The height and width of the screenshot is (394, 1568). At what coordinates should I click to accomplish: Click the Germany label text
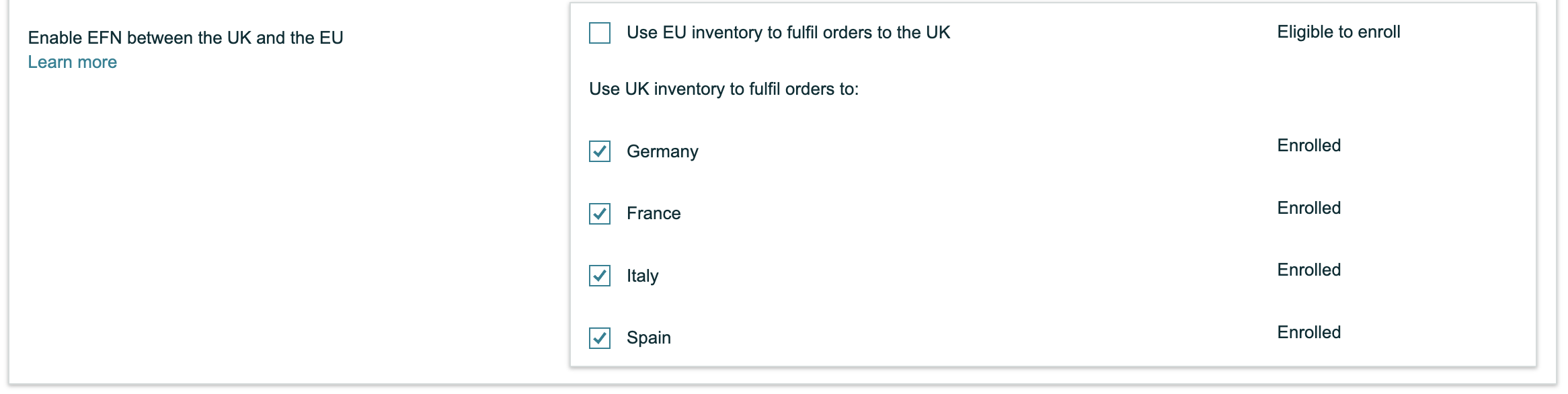[662, 151]
